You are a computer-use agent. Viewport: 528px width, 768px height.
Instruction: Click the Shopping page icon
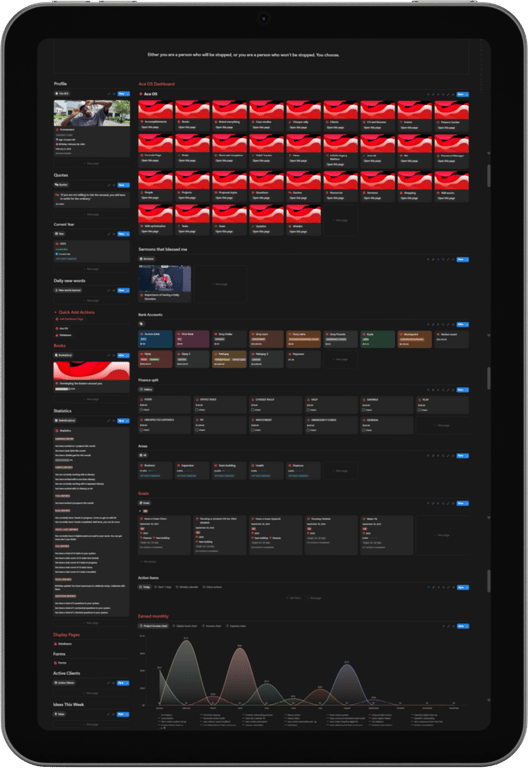(401, 192)
